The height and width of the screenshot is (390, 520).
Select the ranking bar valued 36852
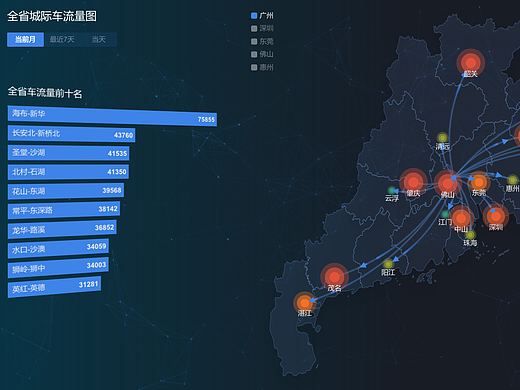pyautogui.click(x=62, y=229)
